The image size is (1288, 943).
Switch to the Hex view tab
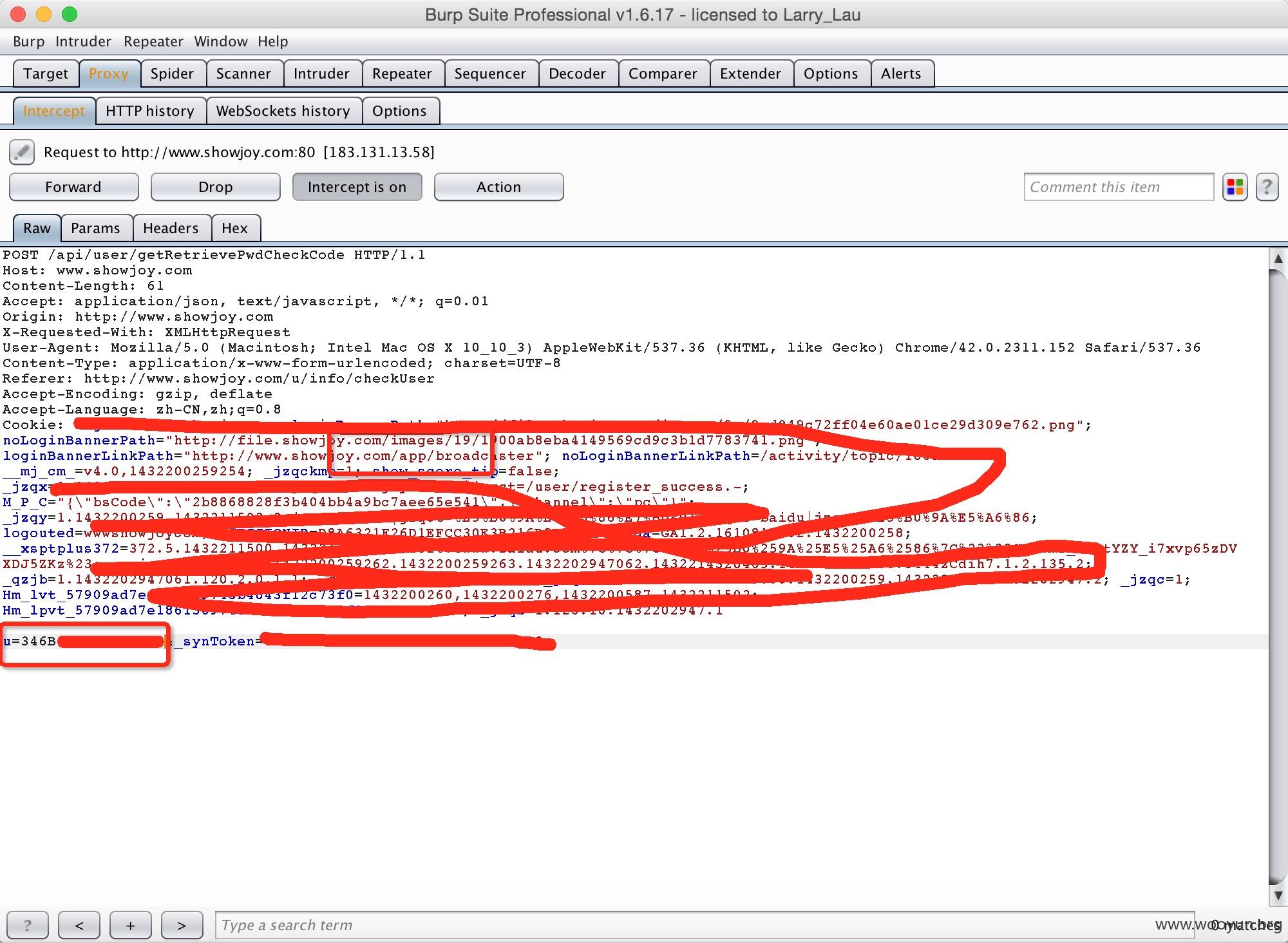coord(234,228)
